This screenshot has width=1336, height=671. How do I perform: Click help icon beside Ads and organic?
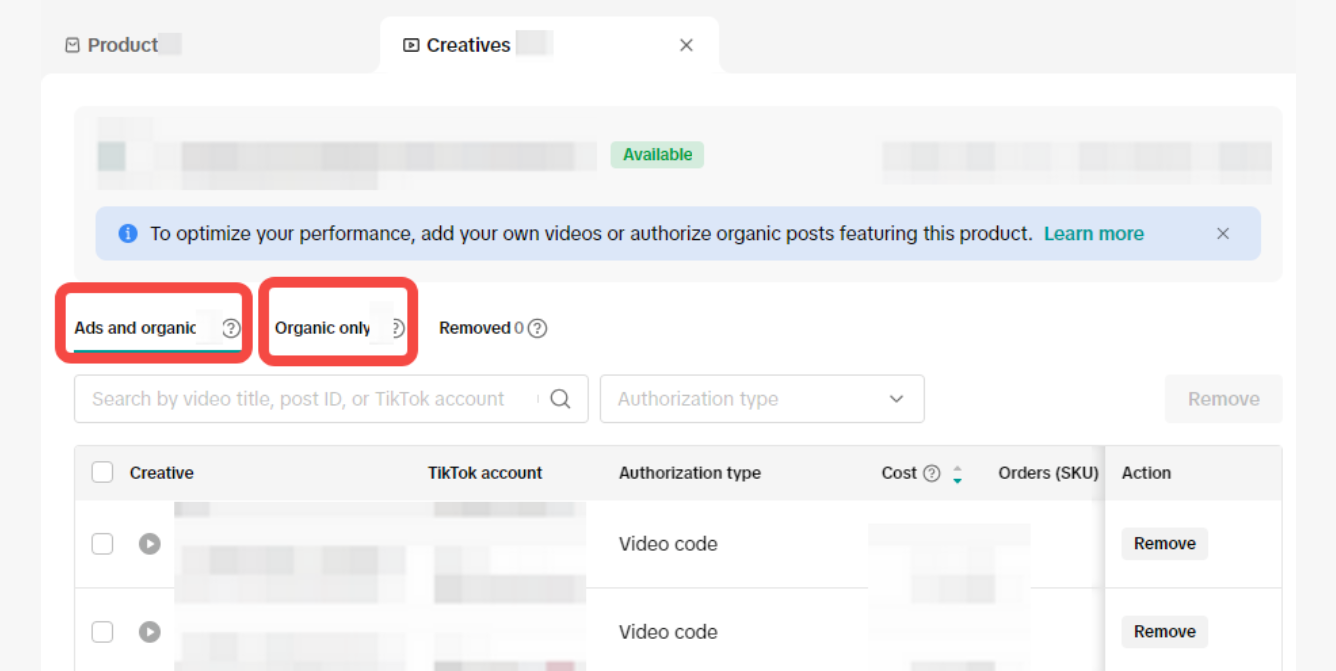pyautogui.click(x=231, y=328)
